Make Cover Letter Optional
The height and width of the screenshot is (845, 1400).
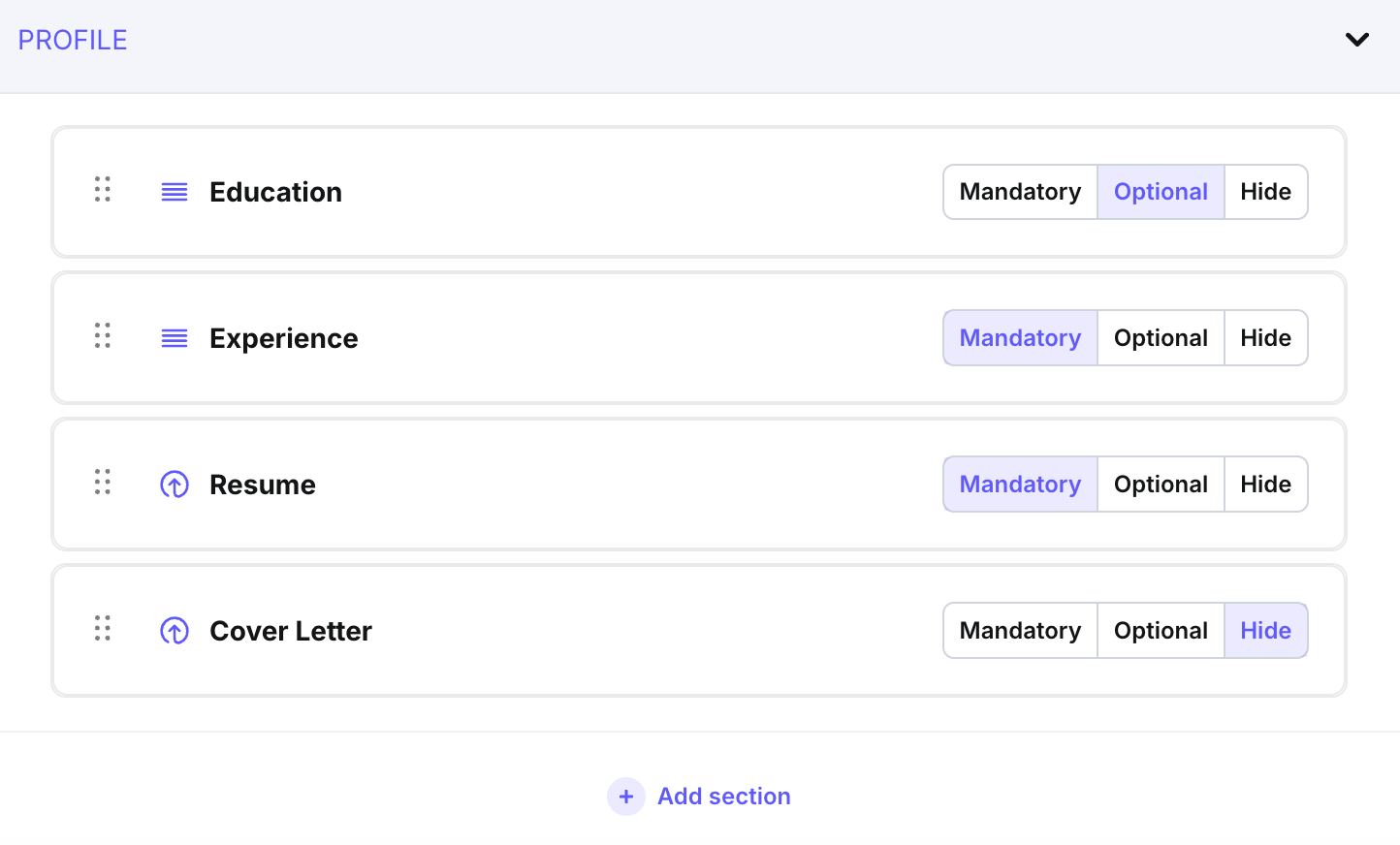coord(1161,631)
